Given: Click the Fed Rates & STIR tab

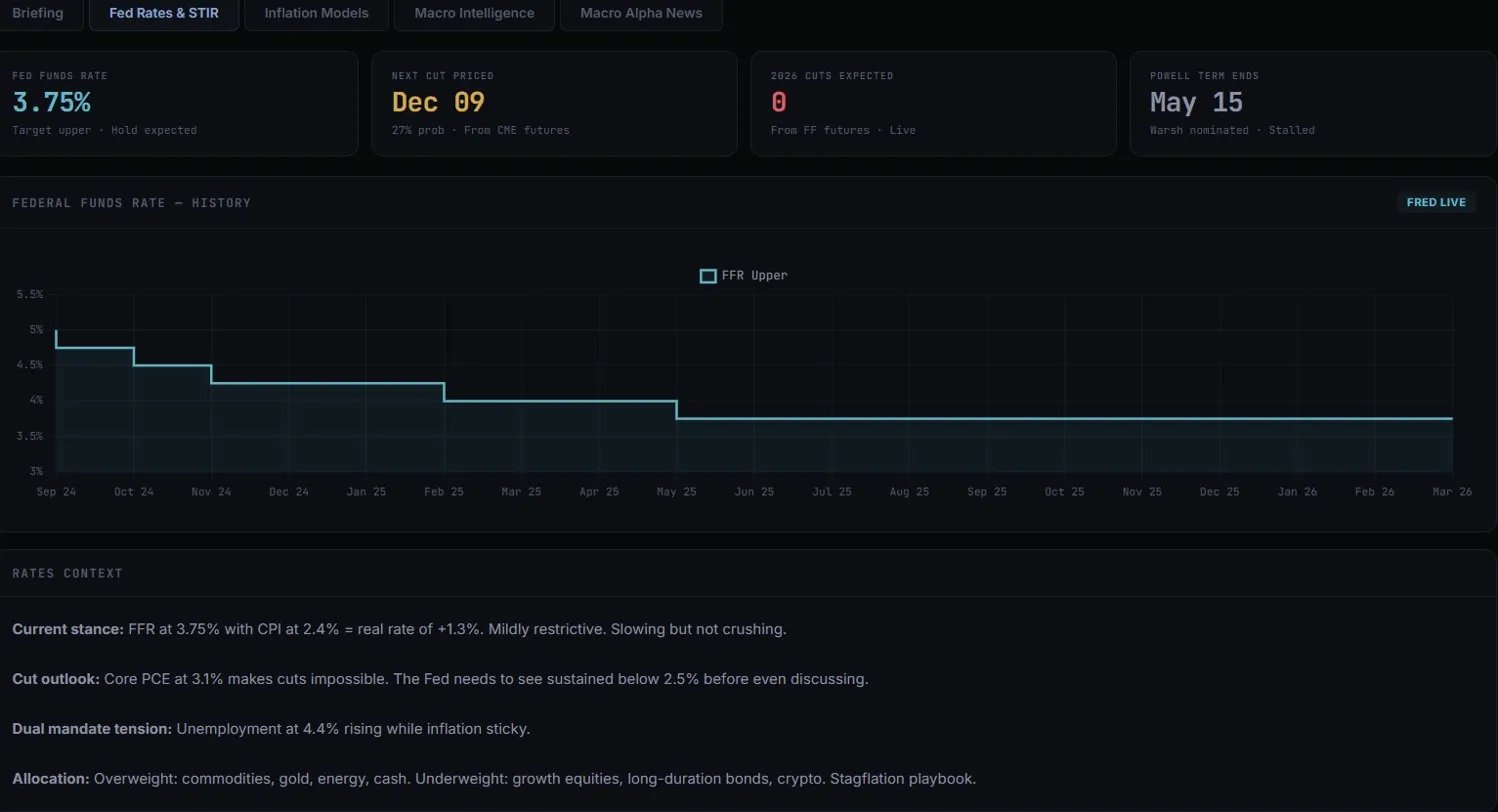Looking at the screenshot, I should [x=164, y=14].
